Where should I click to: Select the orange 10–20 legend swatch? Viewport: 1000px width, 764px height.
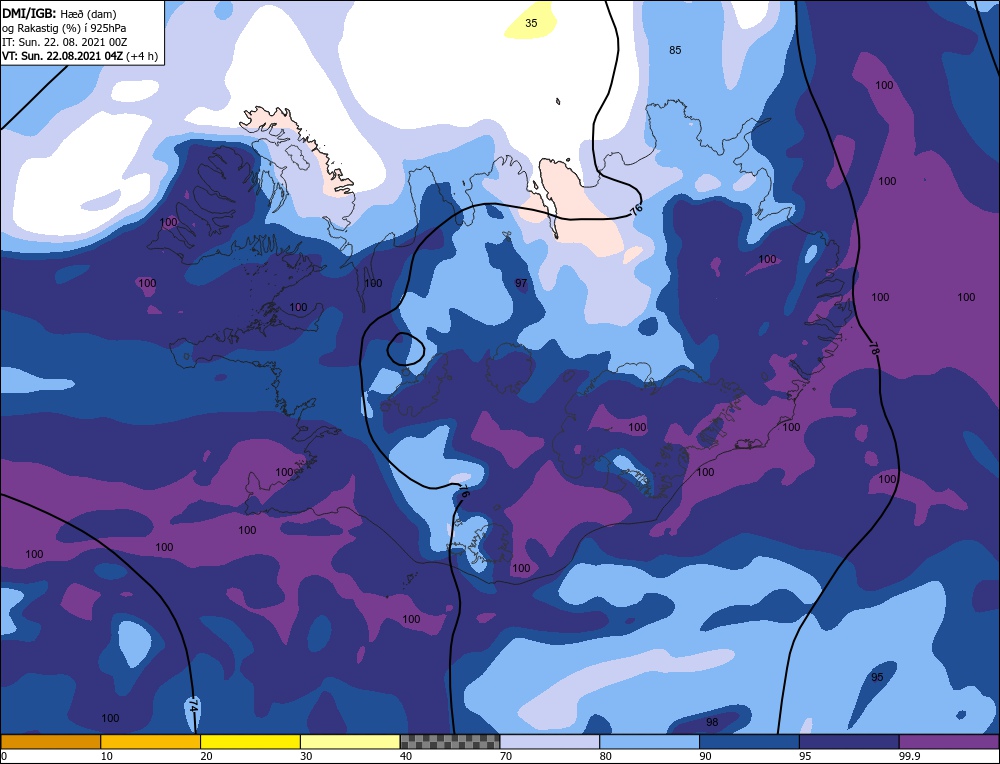(151, 741)
